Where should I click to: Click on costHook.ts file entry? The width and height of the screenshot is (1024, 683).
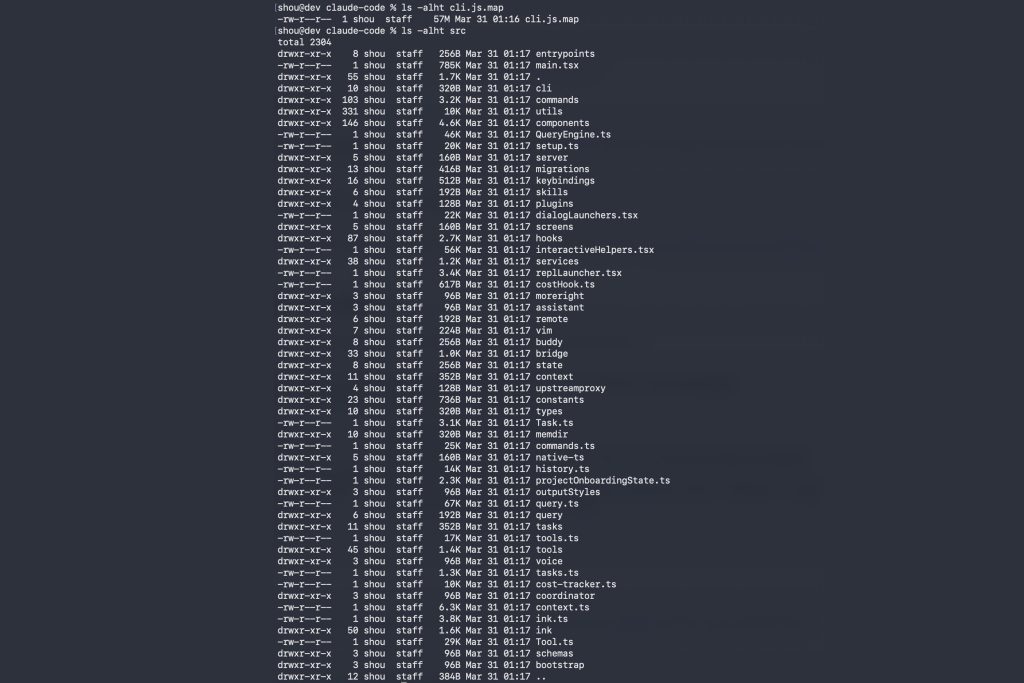click(x=565, y=284)
